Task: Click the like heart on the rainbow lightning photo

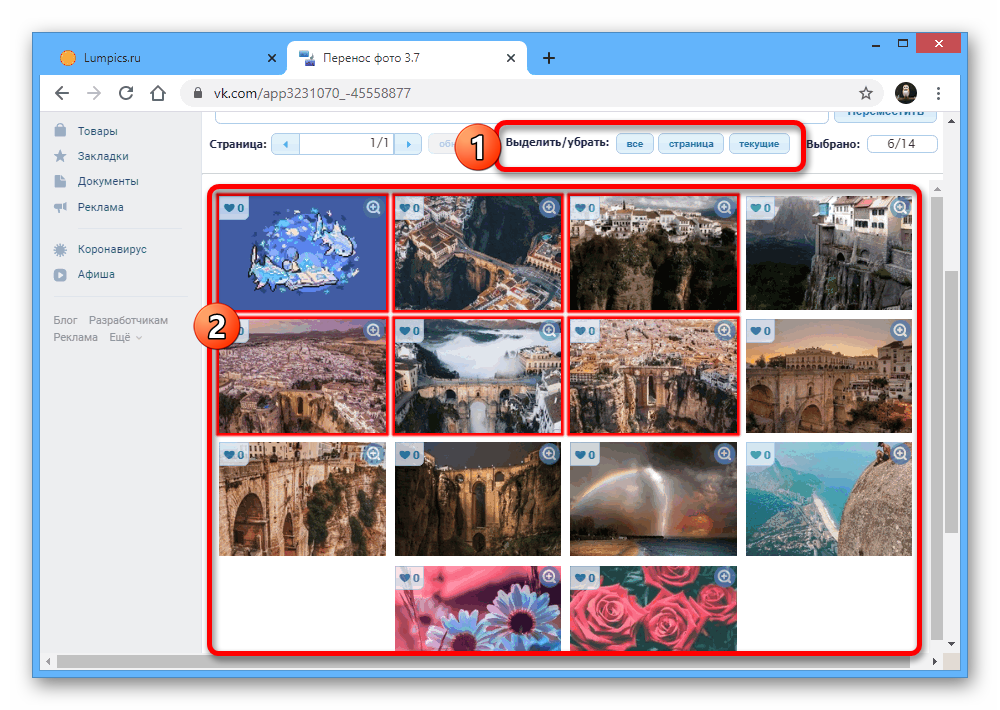Action: [x=584, y=455]
